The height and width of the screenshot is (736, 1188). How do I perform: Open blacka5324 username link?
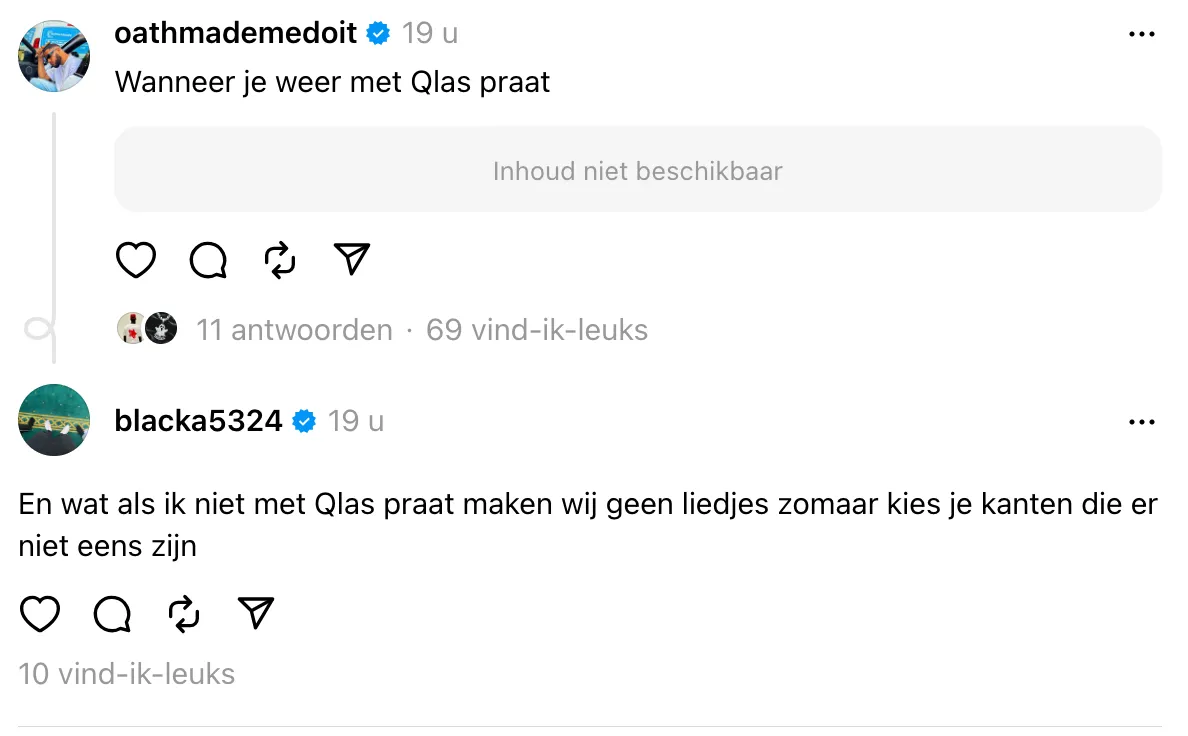198,421
